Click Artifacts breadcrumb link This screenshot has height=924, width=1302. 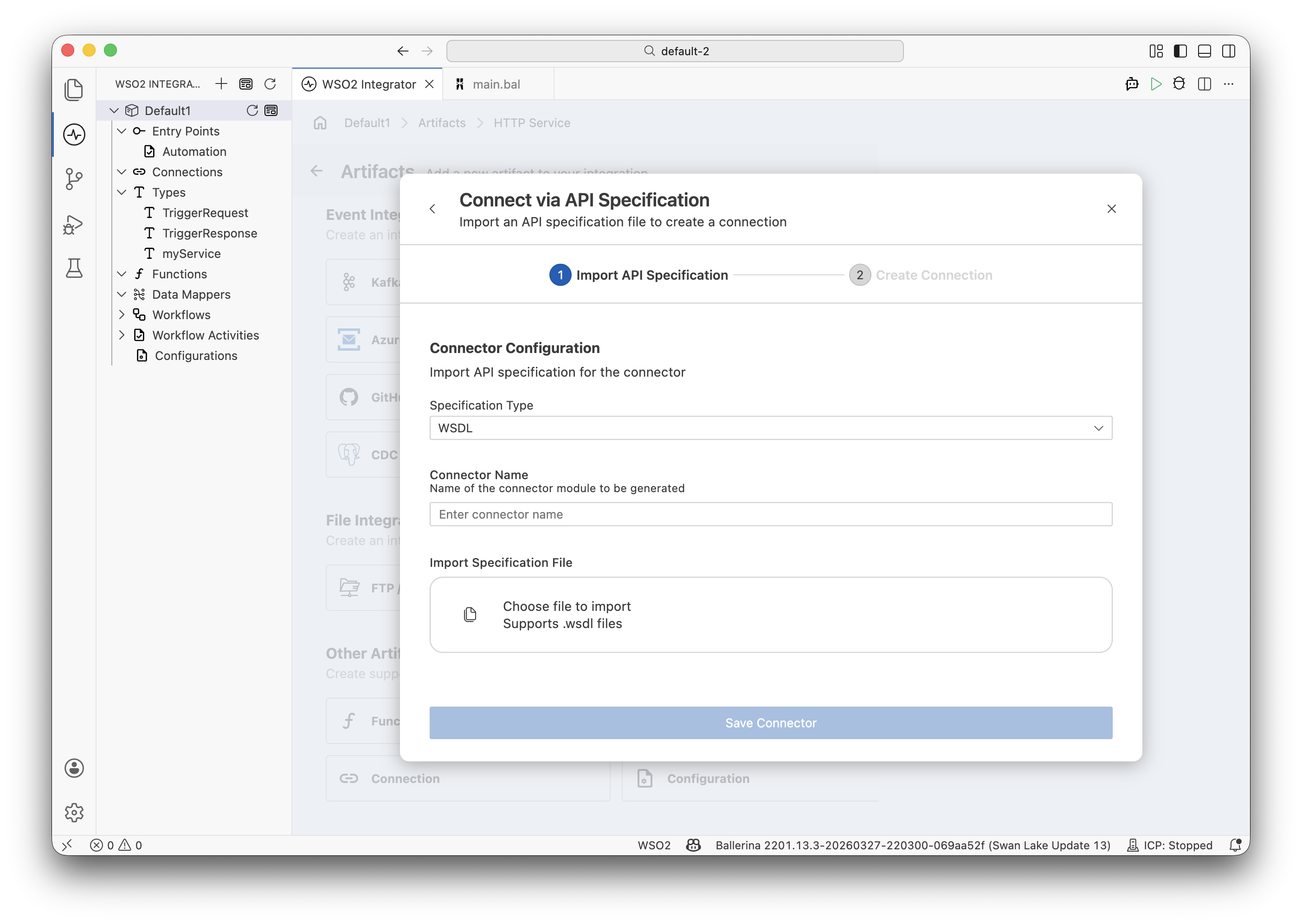[442, 123]
